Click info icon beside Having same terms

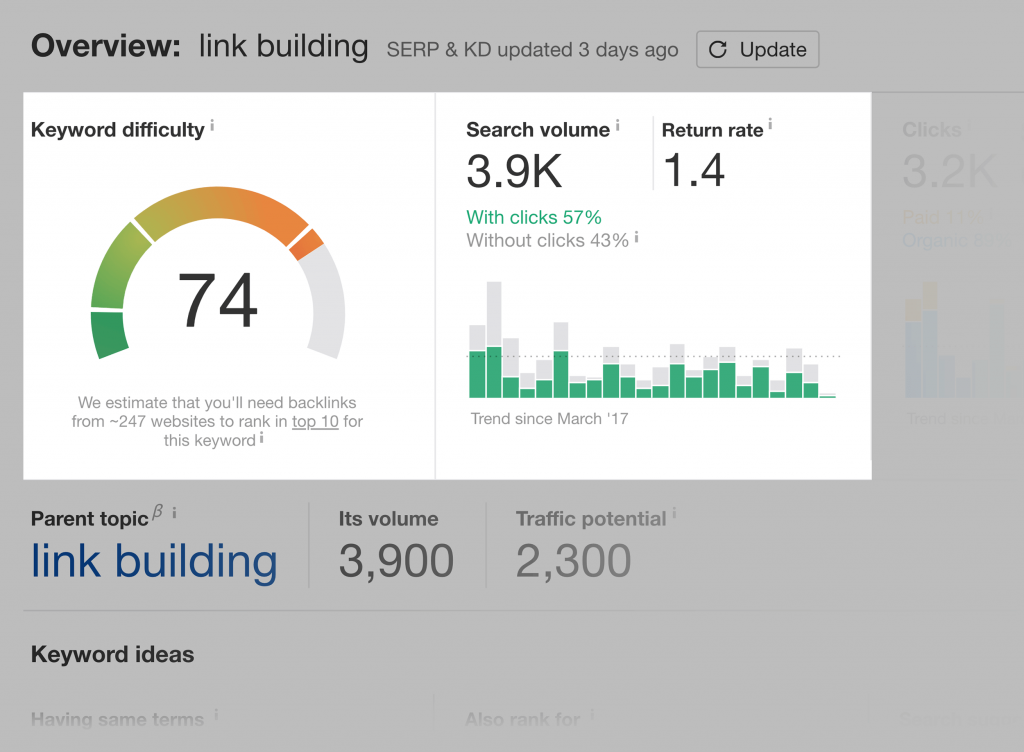click(216, 715)
